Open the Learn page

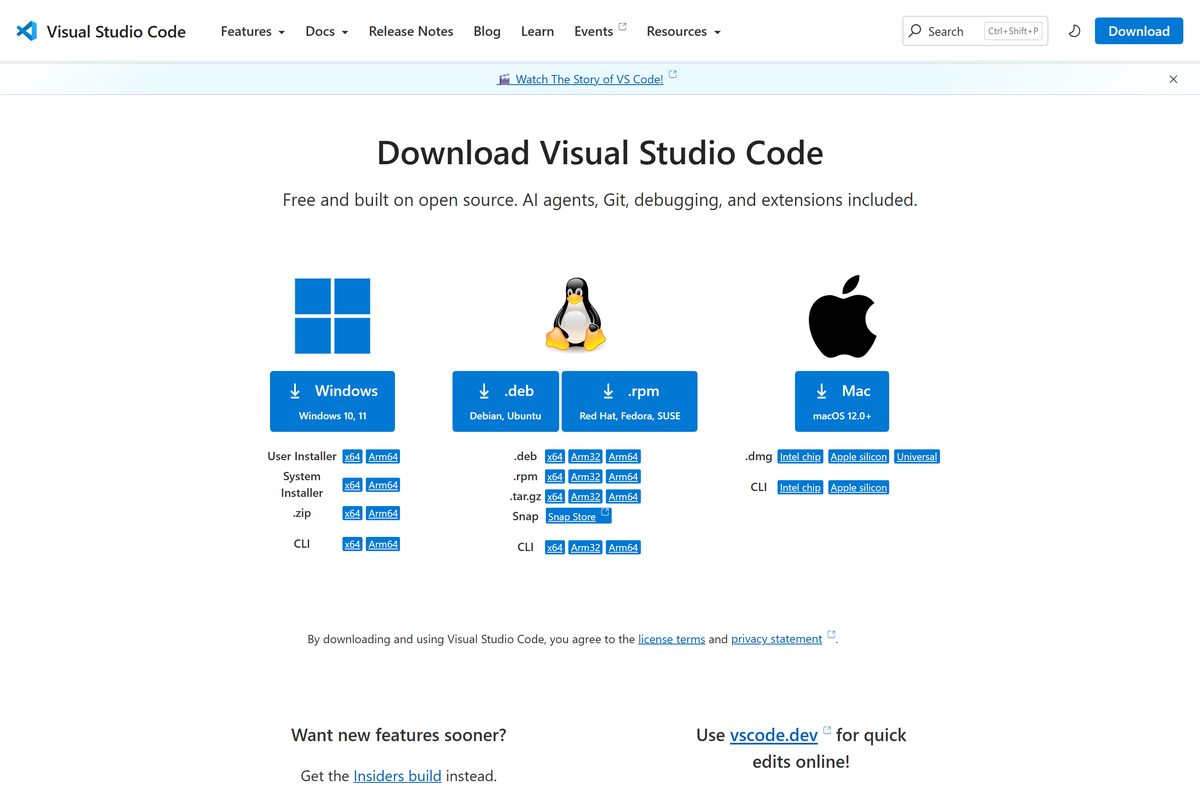(537, 31)
